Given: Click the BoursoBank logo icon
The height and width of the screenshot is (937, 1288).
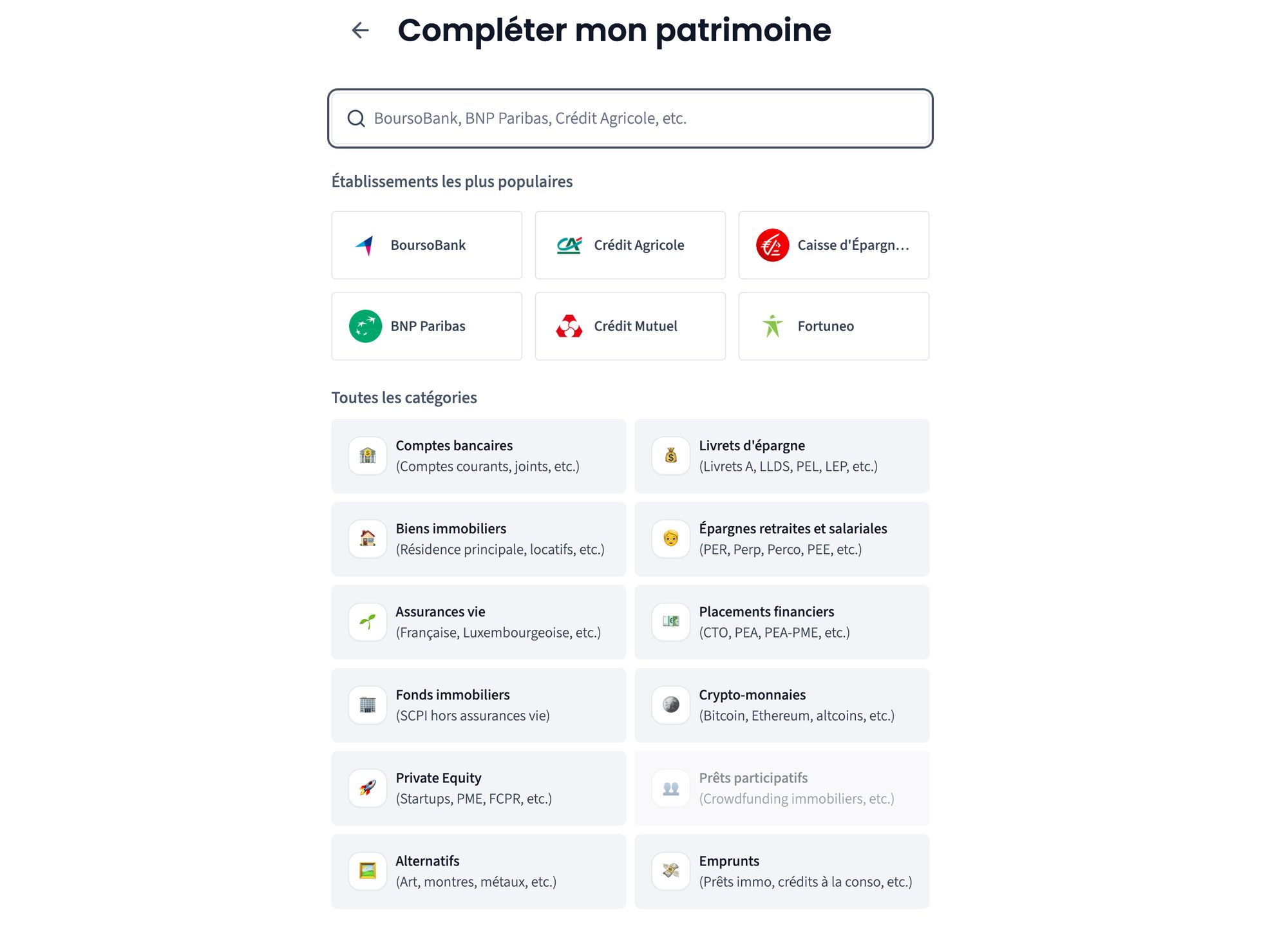Looking at the screenshot, I should tap(365, 245).
